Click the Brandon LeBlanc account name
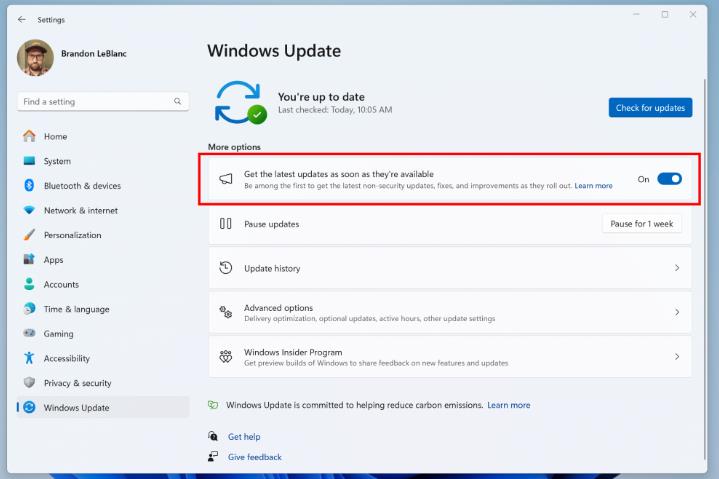This screenshot has height=479, width=719. tap(94, 54)
